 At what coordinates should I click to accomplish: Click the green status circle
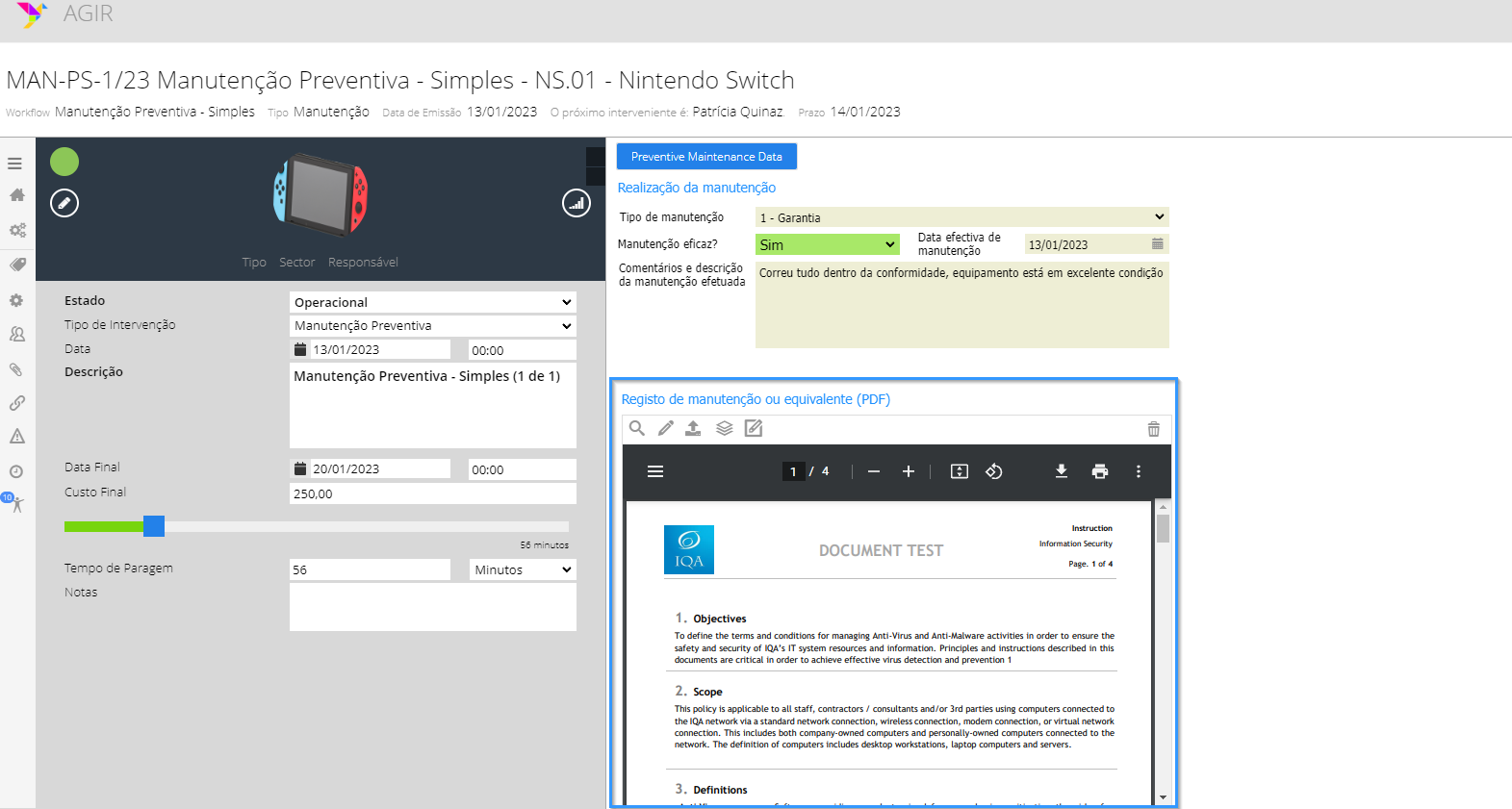click(64, 162)
